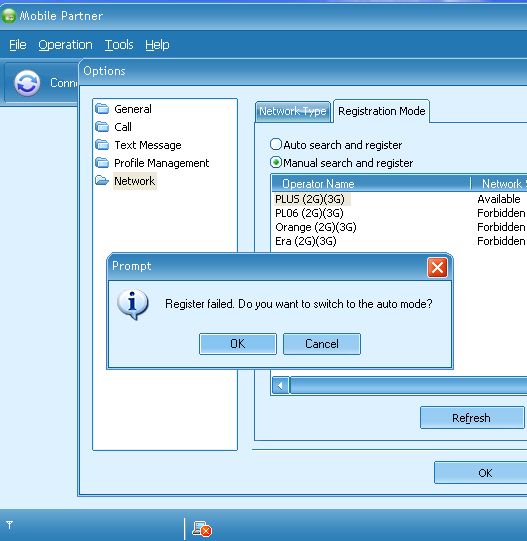Click the Forbidden status of Era
The width and height of the screenshot is (527, 541).
point(501,241)
